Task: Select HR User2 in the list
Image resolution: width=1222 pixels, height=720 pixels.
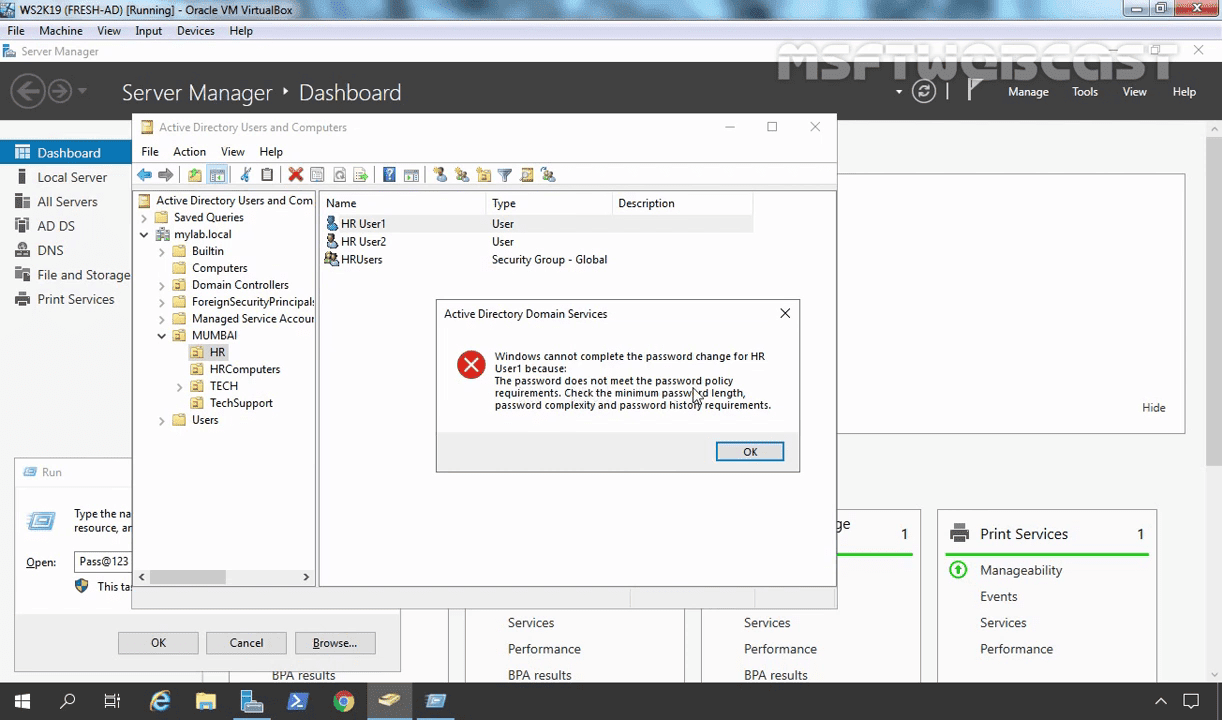Action: 363,242
